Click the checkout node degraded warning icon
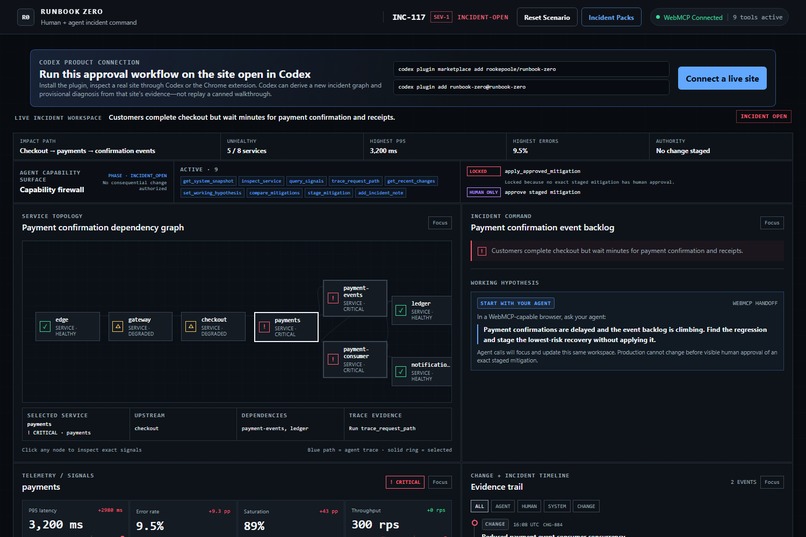This screenshot has height=537, width=806. click(191, 326)
